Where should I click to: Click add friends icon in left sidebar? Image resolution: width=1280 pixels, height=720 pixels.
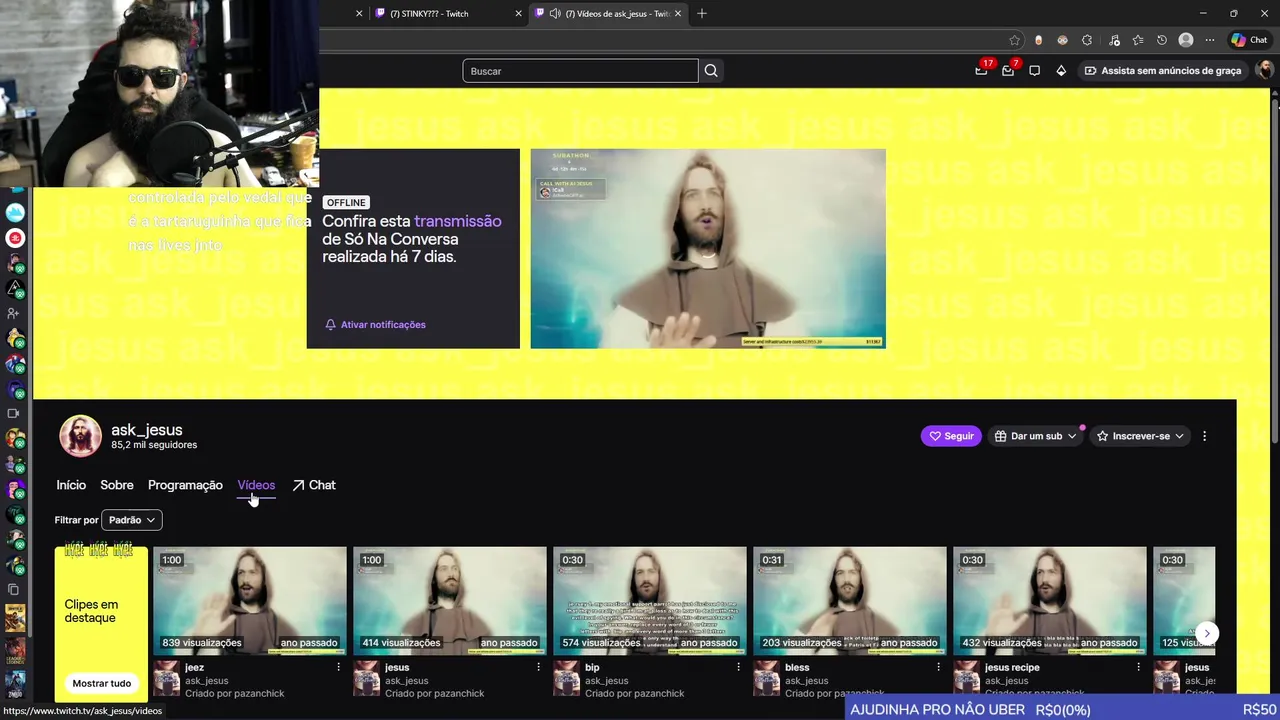14,314
